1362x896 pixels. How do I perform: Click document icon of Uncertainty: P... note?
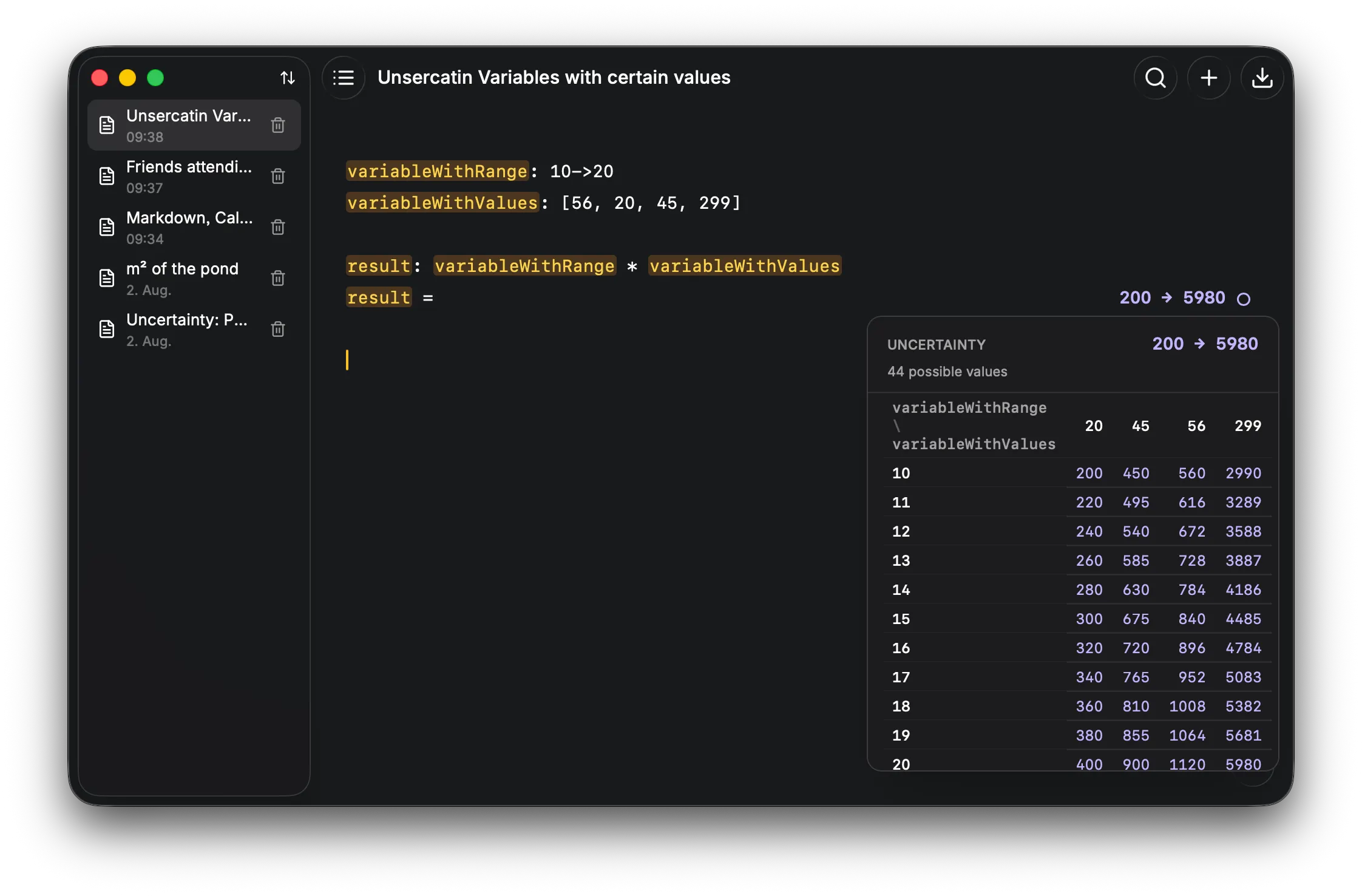tap(107, 329)
